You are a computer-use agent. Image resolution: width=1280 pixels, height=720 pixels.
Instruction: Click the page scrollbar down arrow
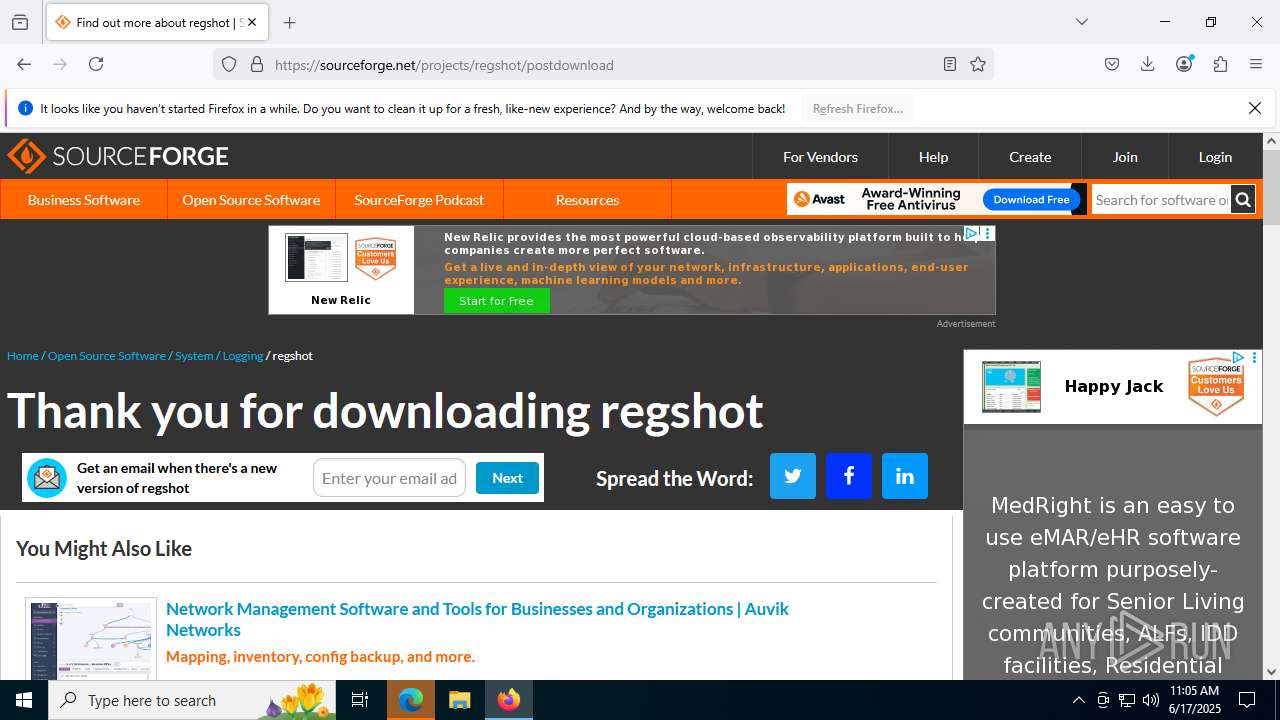pos(1271,671)
